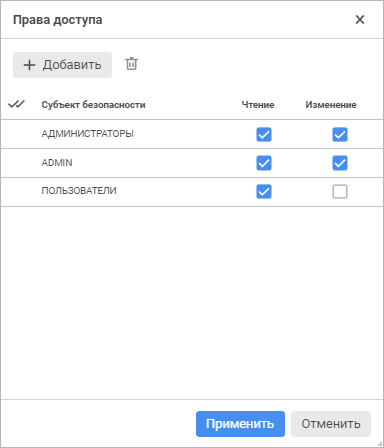Image resolution: width=384 pixels, height=448 pixels.
Task: Enable Изменение for ПОЛЬЗОВАТЕЛИ
Action: click(x=340, y=191)
